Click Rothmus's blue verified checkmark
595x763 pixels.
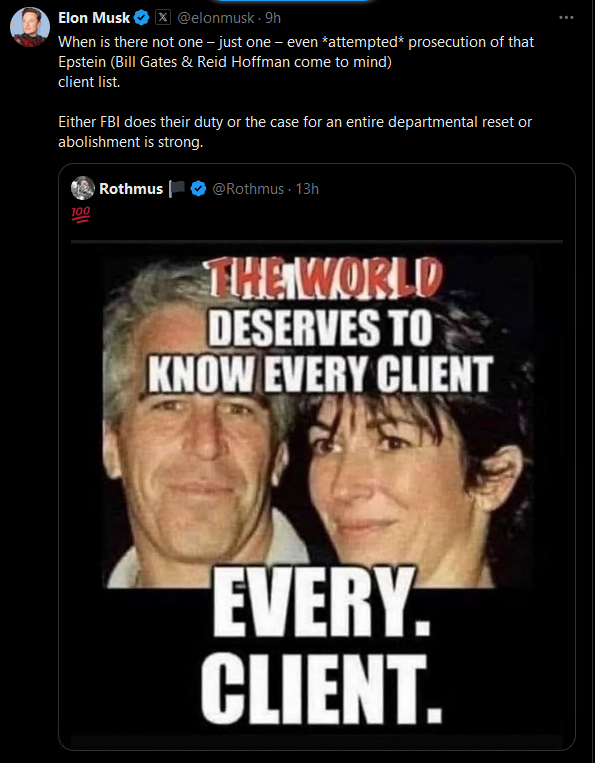pyautogui.click(x=198, y=188)
